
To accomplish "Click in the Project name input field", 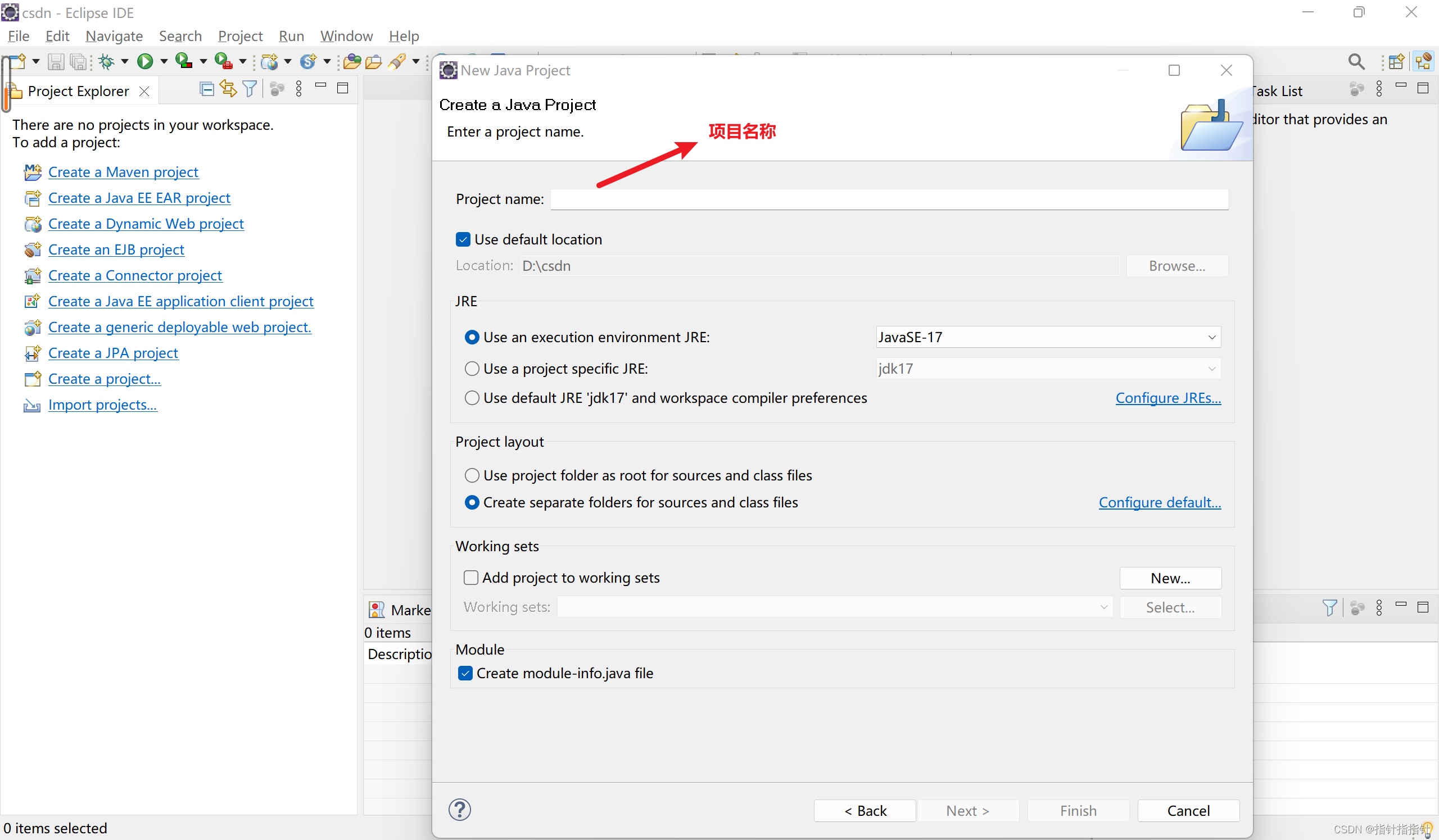I will (890, 199).
